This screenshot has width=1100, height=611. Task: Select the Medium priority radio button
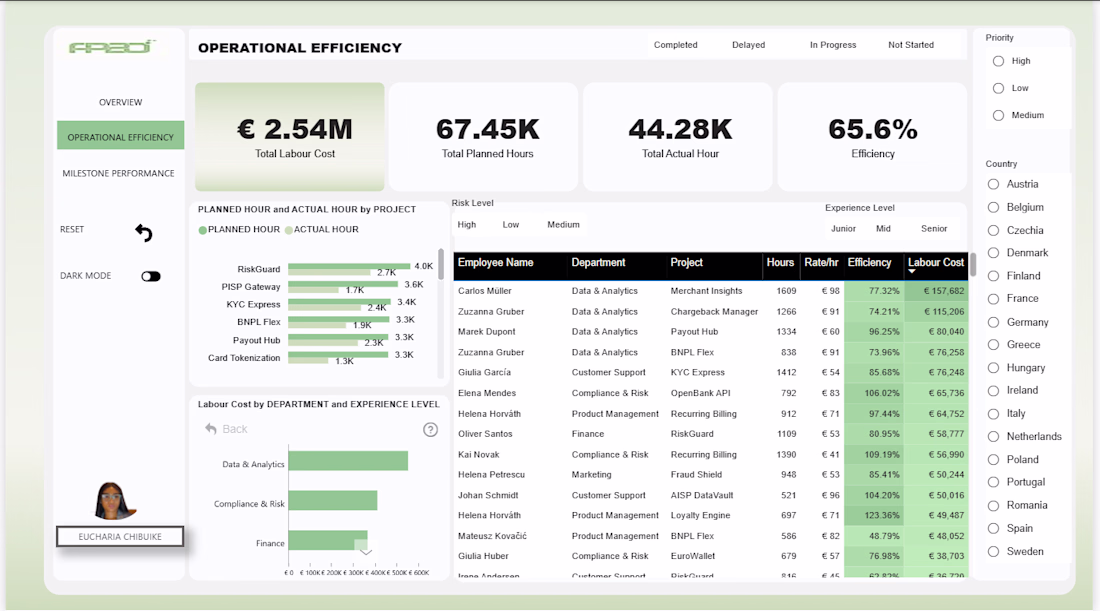click(998, 115)
